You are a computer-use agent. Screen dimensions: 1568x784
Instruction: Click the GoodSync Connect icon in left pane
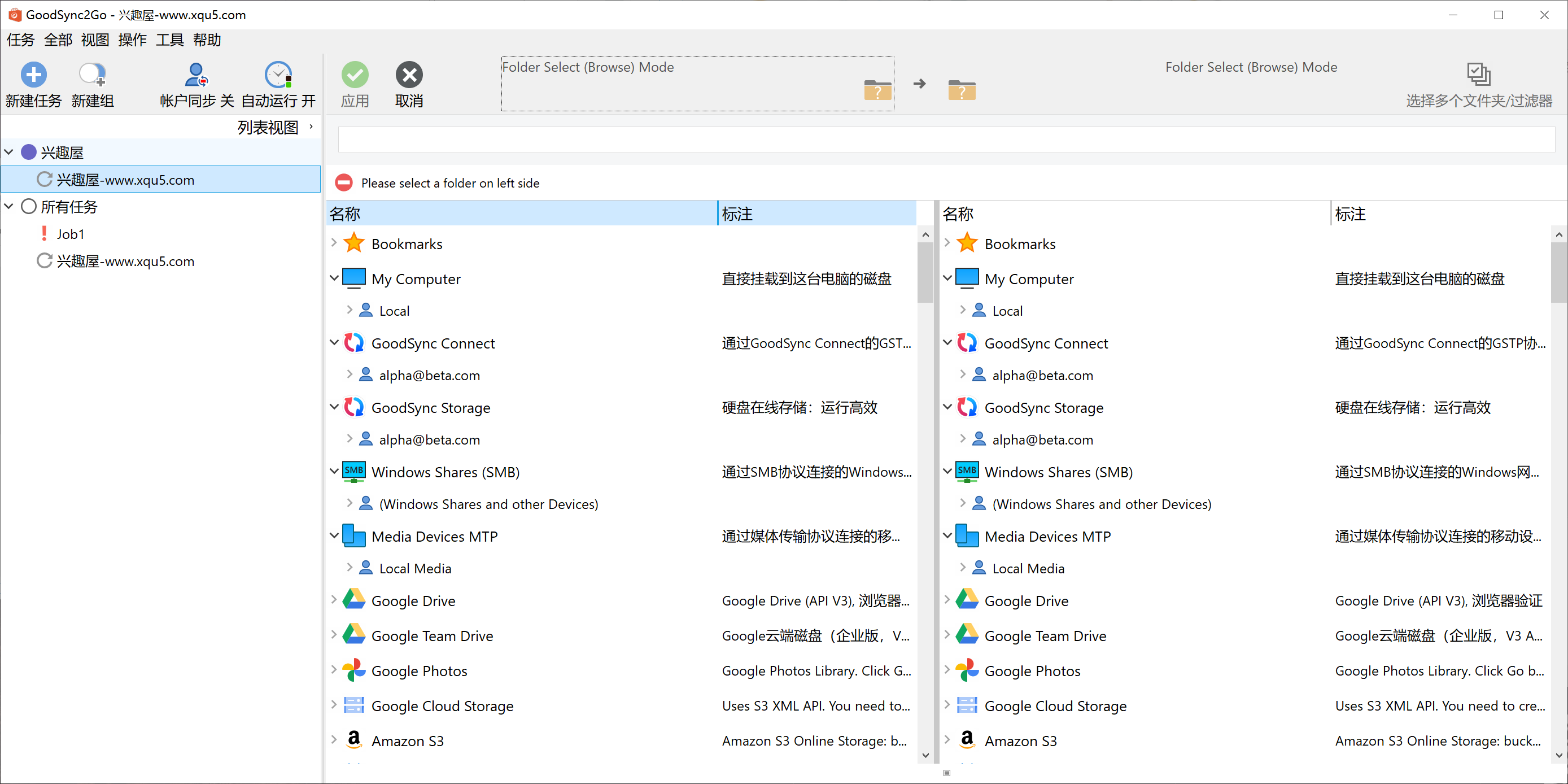[353, 342]
